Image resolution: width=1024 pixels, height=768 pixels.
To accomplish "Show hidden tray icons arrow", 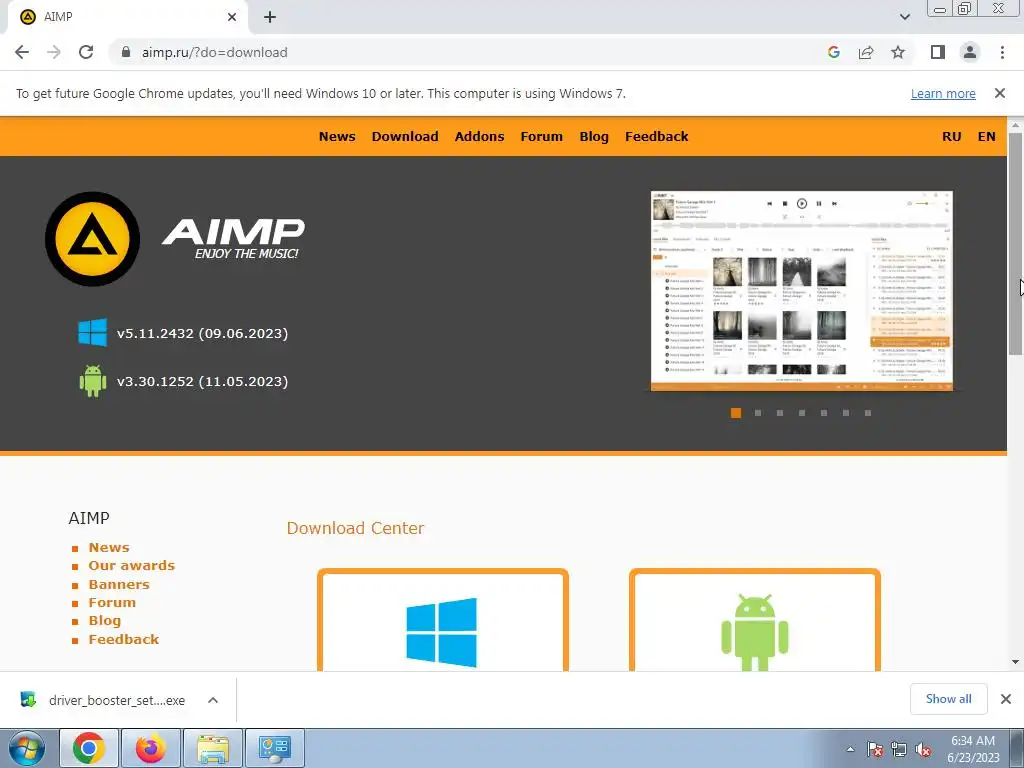I will click(x=850, y=749).
